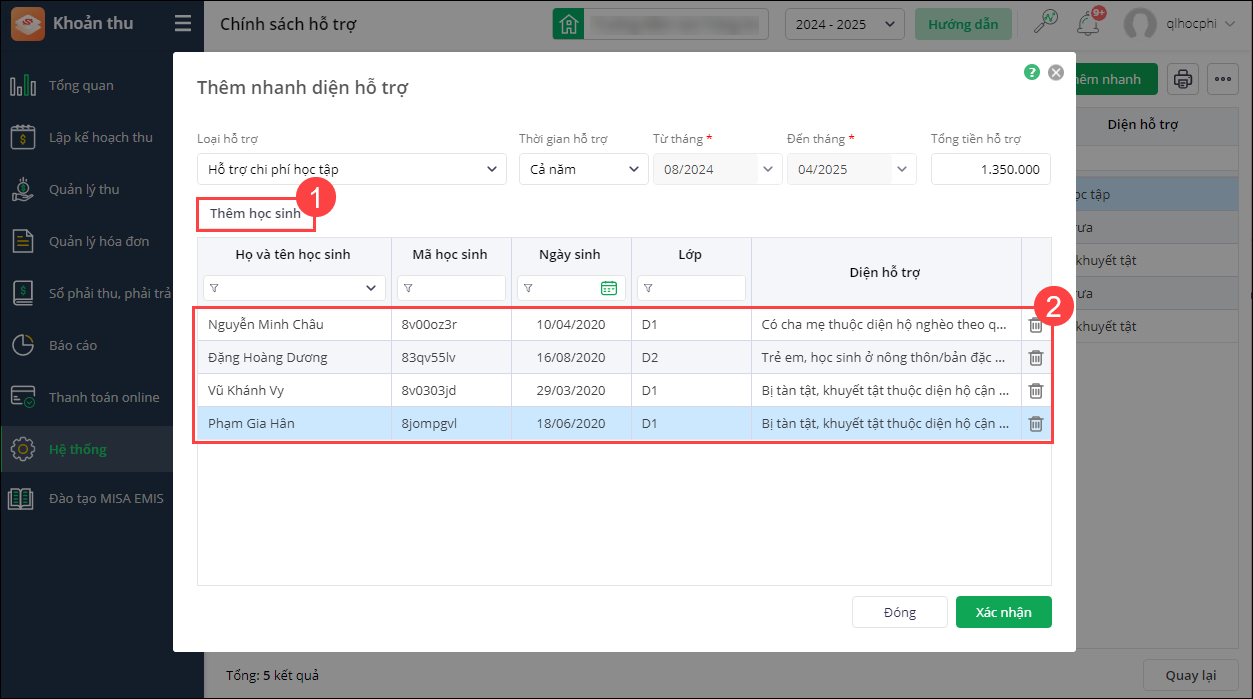Click the Ngày sinh column header
The height and width of the screenshot is (699, 1253).
click(x=570, y=254)
